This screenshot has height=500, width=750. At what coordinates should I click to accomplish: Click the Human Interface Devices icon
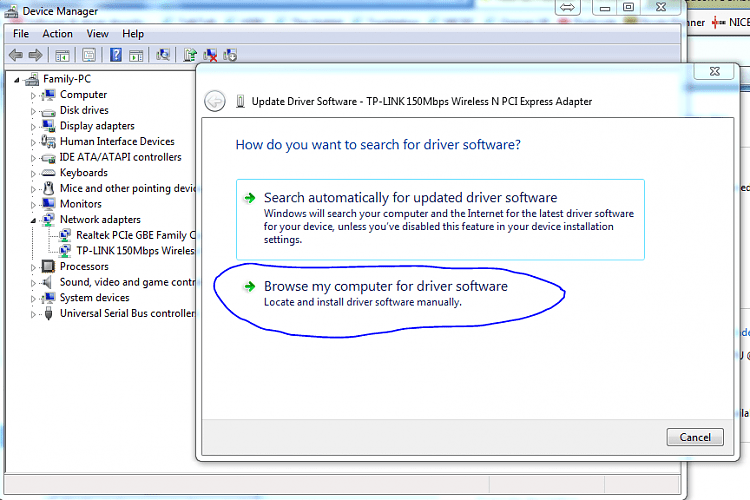48,142
